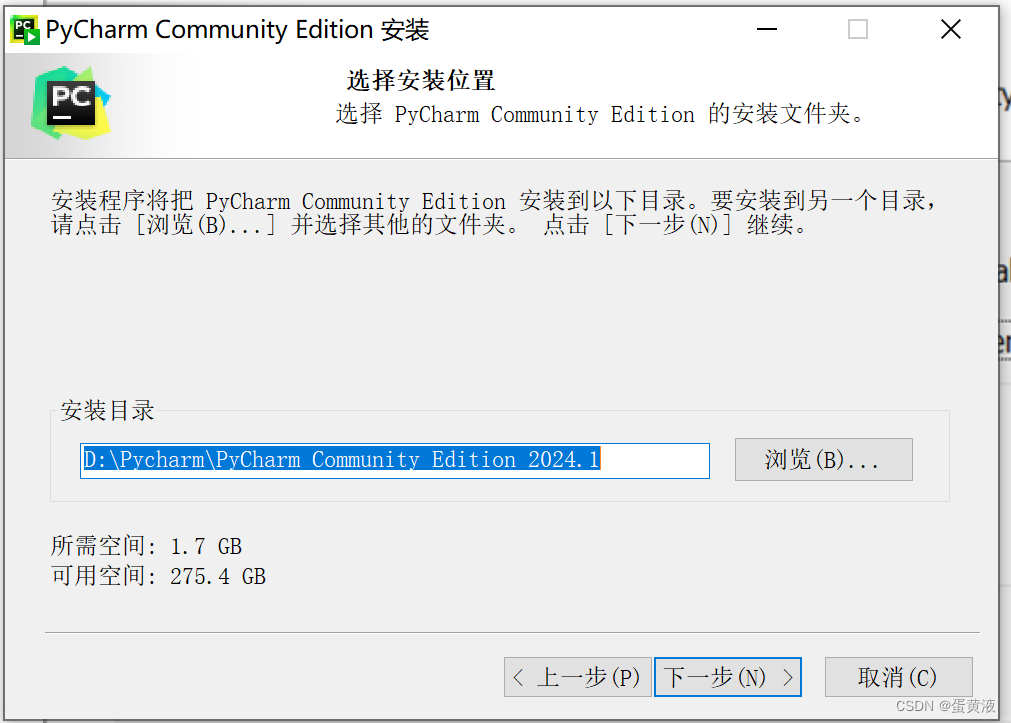Click the 选择安装位置 heading
Viewport: 1011px width, 723px height.
point(420,81)
